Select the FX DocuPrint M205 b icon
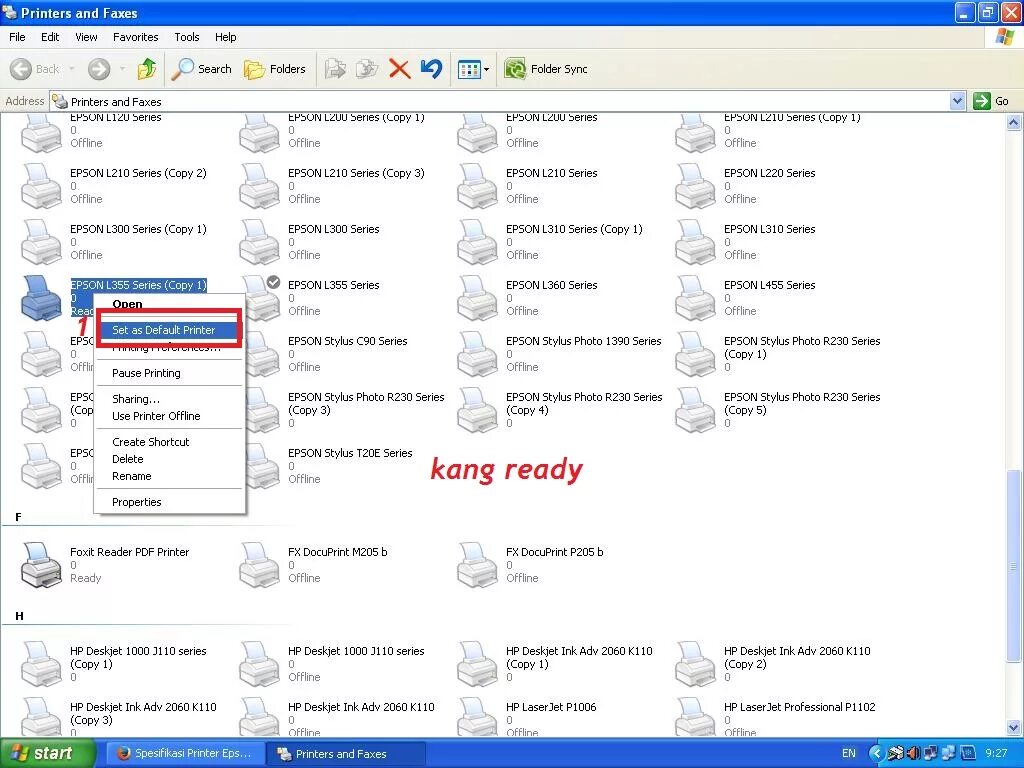 click(x=259, y=565)
